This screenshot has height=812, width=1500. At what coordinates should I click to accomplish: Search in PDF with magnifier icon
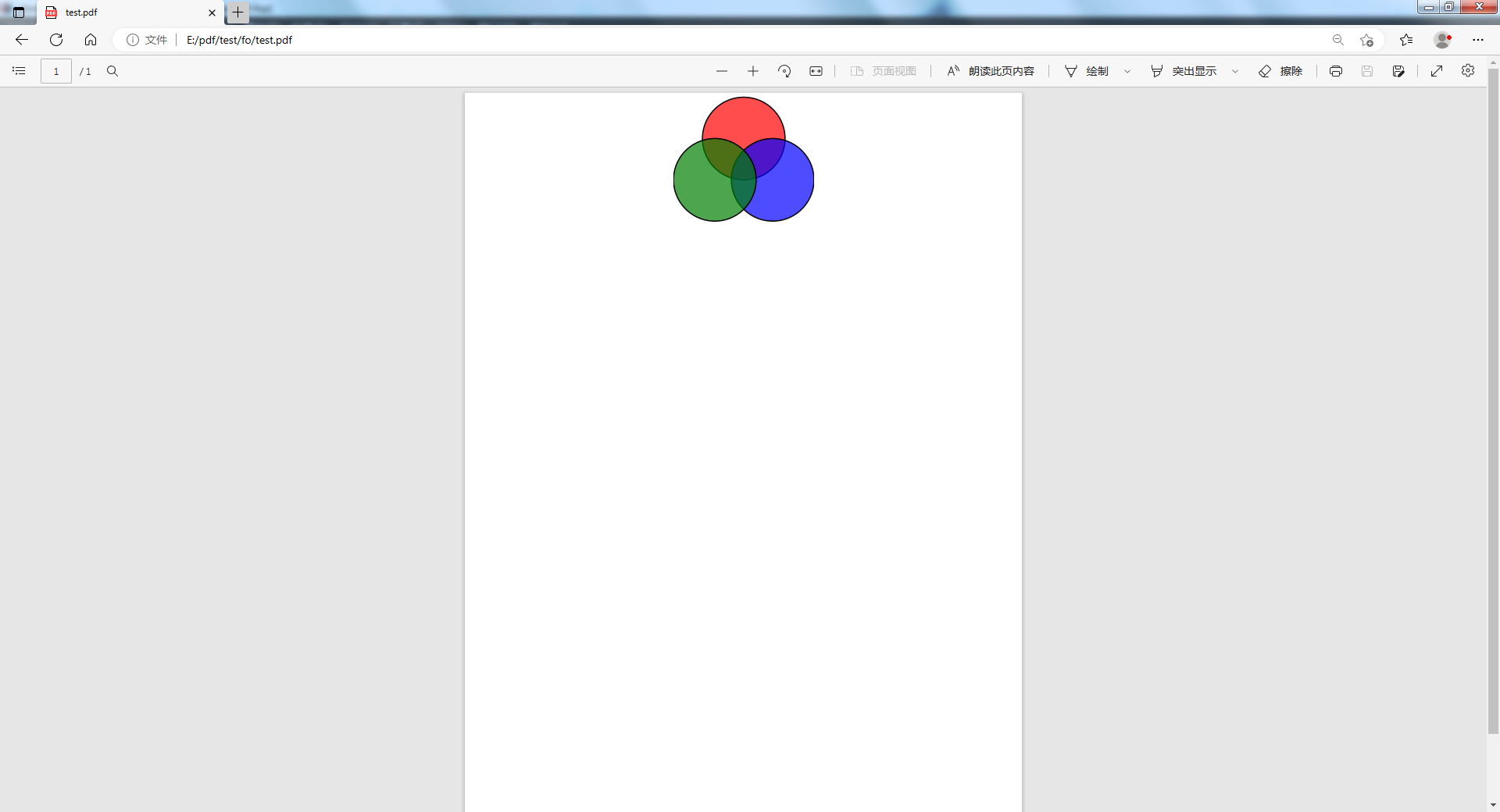coord(112,71)
